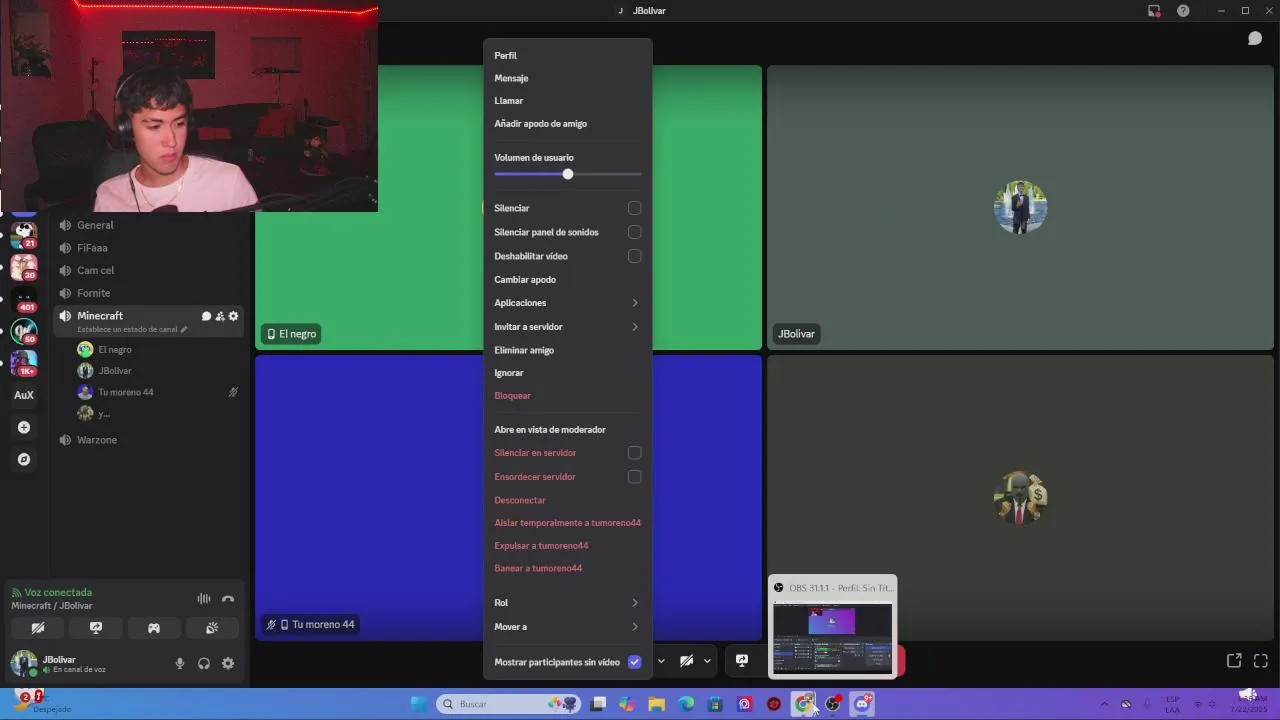Expand the Mover a submenu
This screenshot has height=720, width=1280.
pyautogui.click(x=567, y=627)
